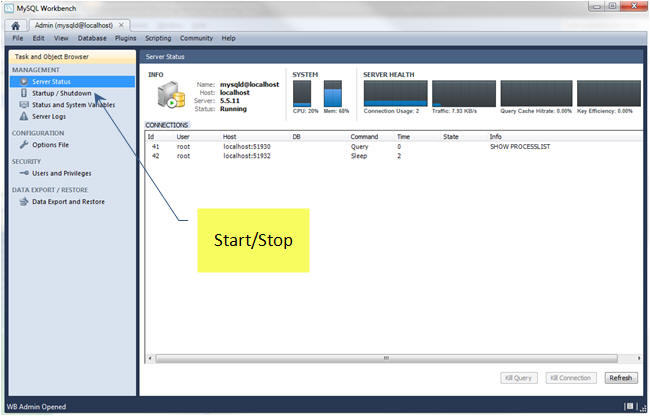This screenshot has height=416, width=650.
Task: Open Server Logs
Action: (x=49, y=116)
